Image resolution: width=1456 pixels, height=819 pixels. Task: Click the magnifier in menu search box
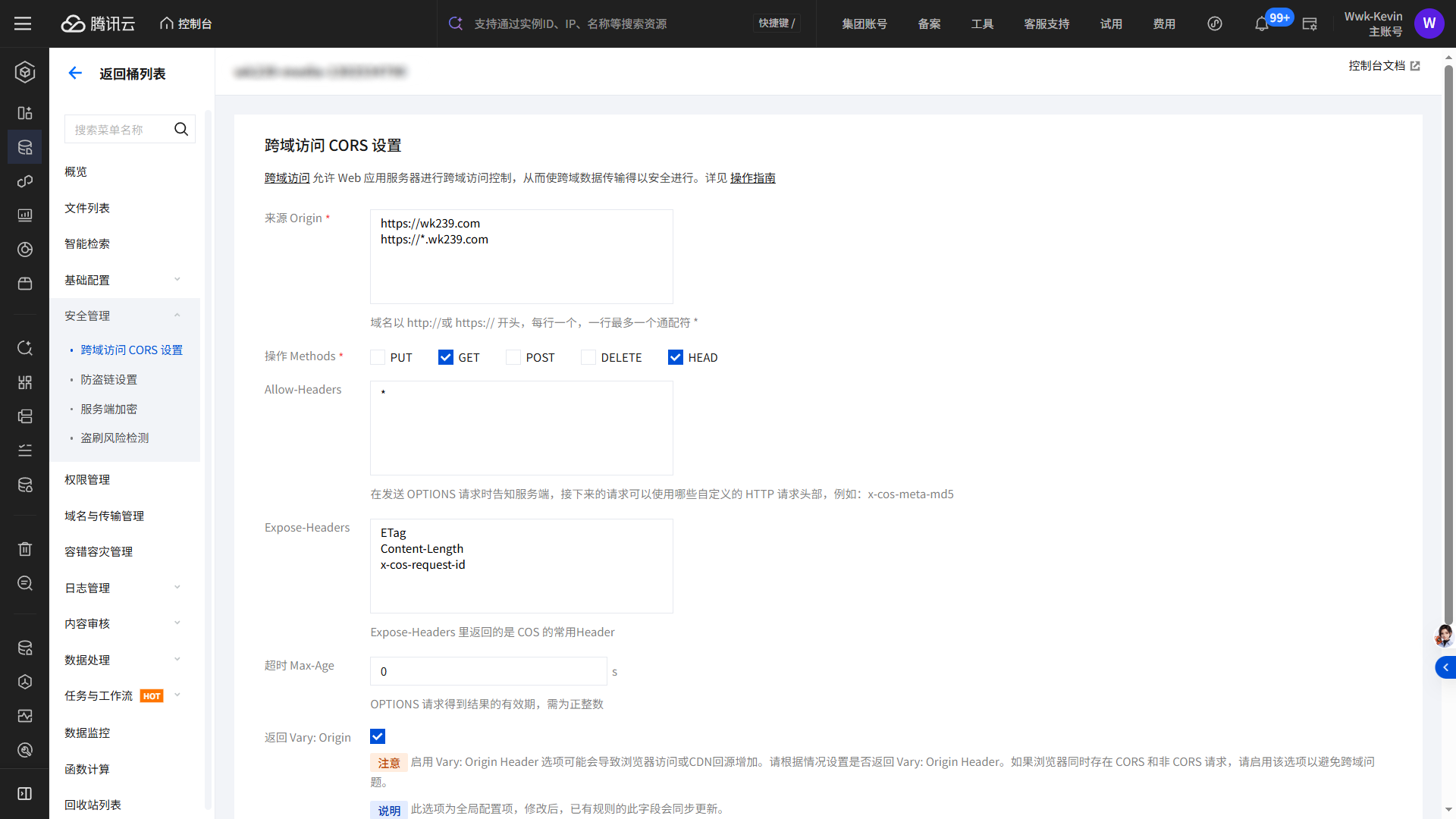[181, 129]
